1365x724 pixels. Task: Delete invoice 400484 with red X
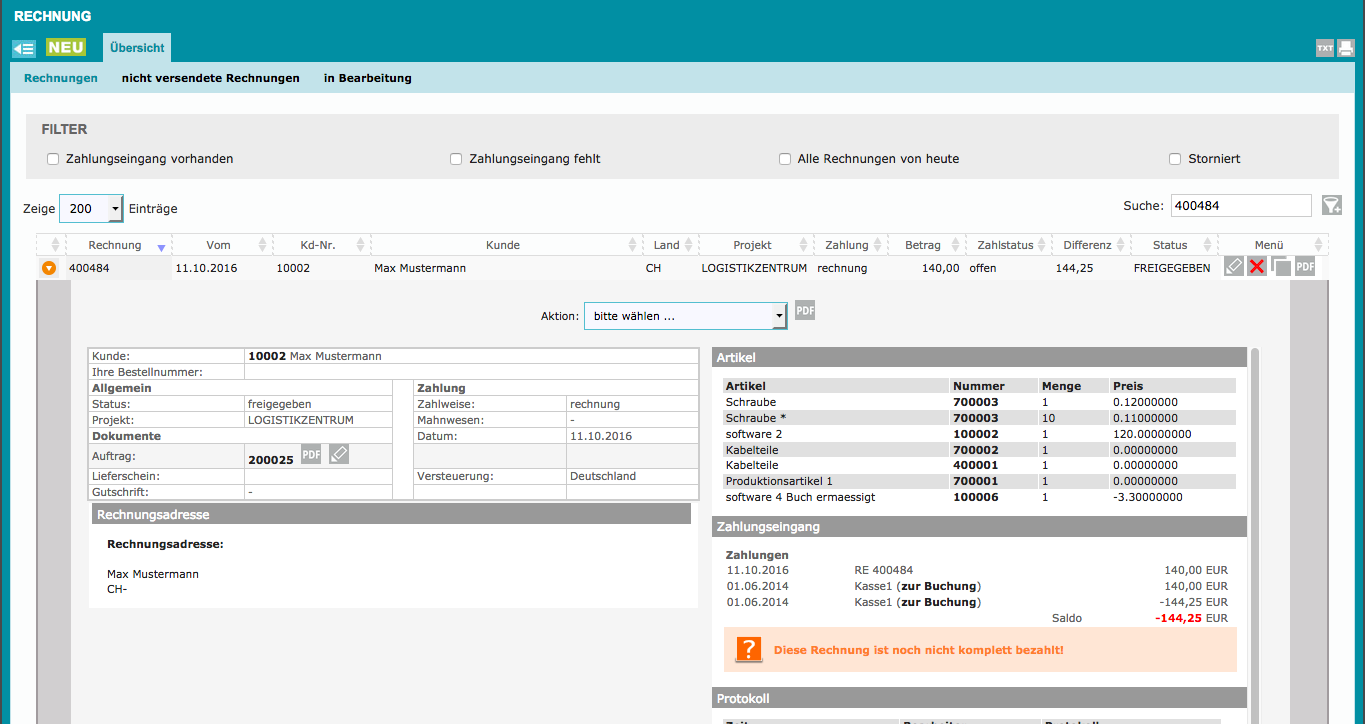coord(1257,267)
